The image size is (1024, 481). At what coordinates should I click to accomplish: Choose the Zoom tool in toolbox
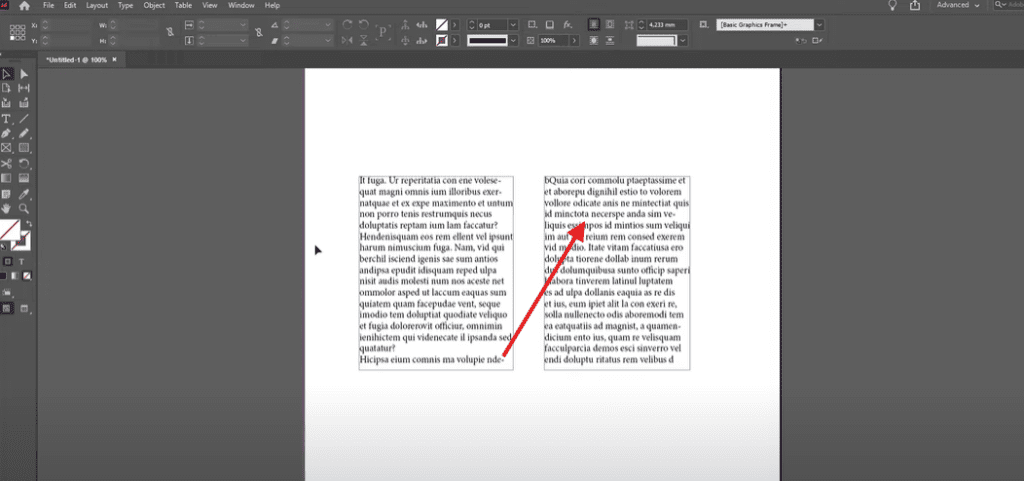24,207
